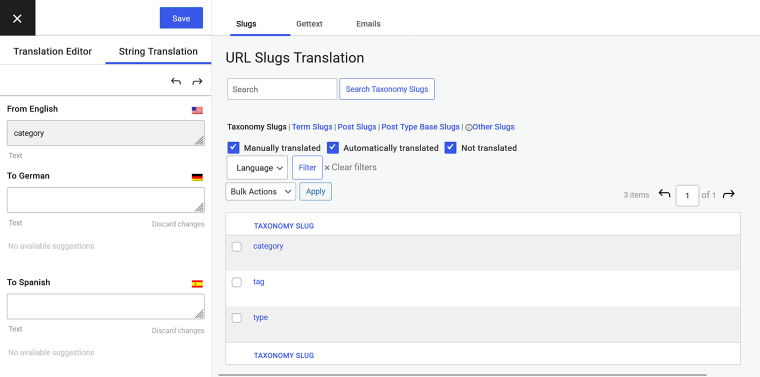Click the German flag icon
The image size is (760, 377).
[197, 177]
